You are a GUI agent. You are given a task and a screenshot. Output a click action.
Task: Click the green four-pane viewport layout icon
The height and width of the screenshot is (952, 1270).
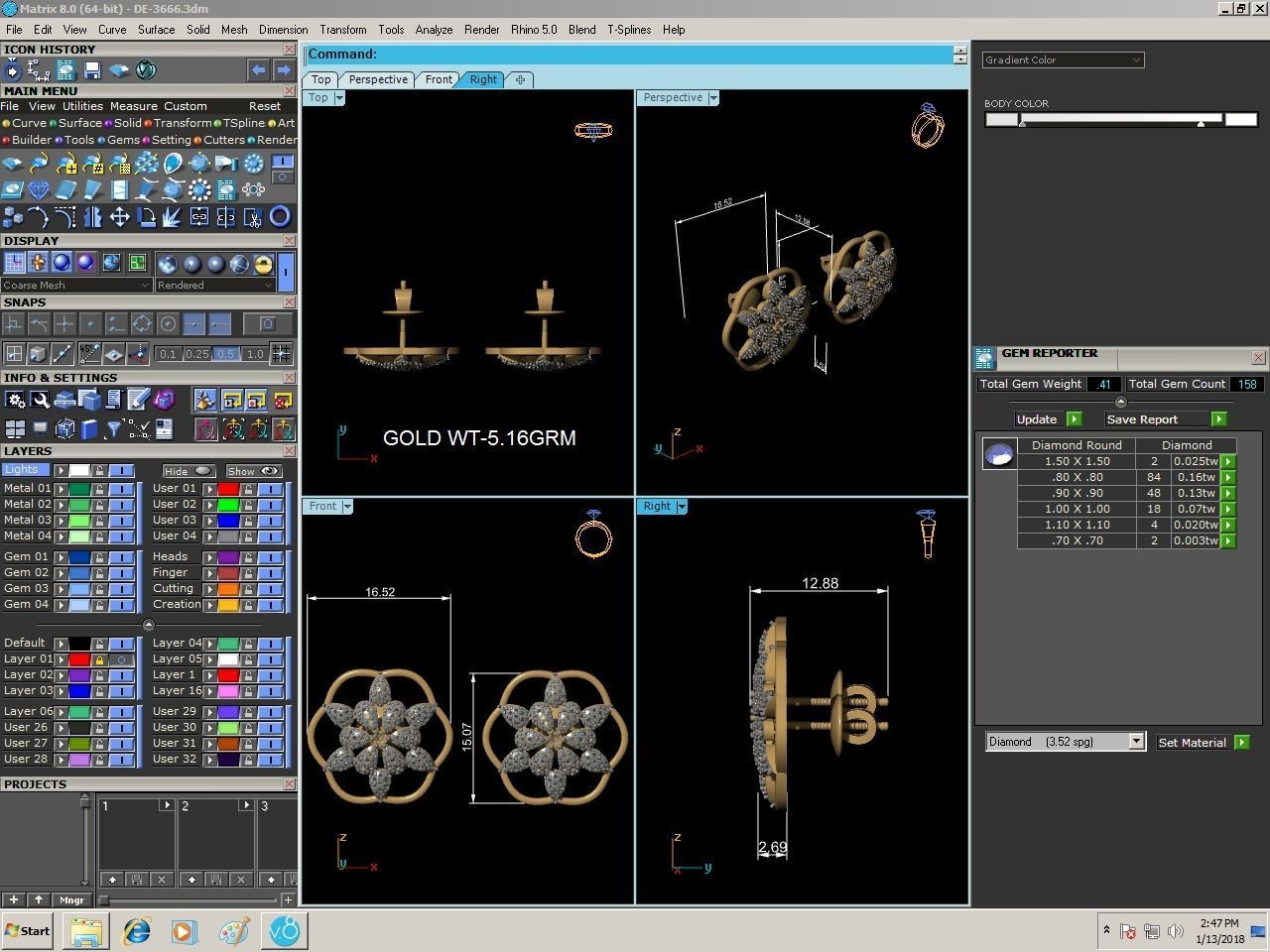137,263
